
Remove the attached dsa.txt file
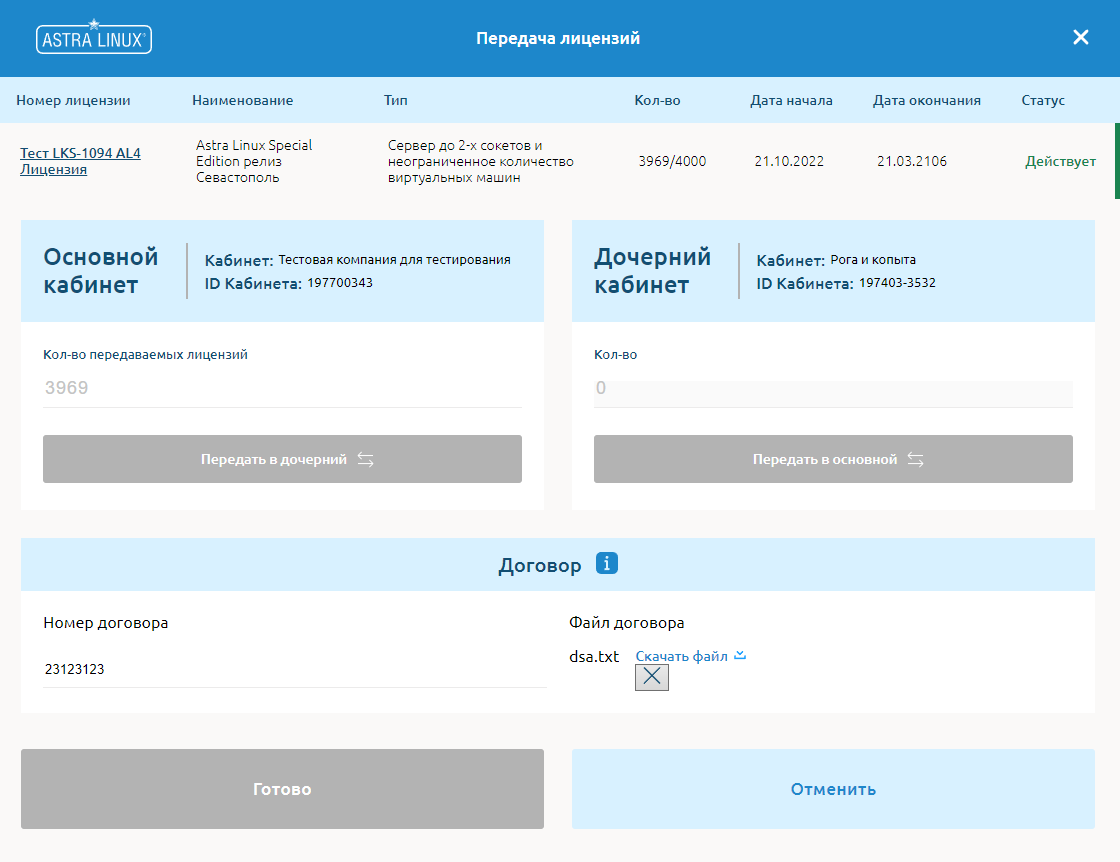pos(652,678)
